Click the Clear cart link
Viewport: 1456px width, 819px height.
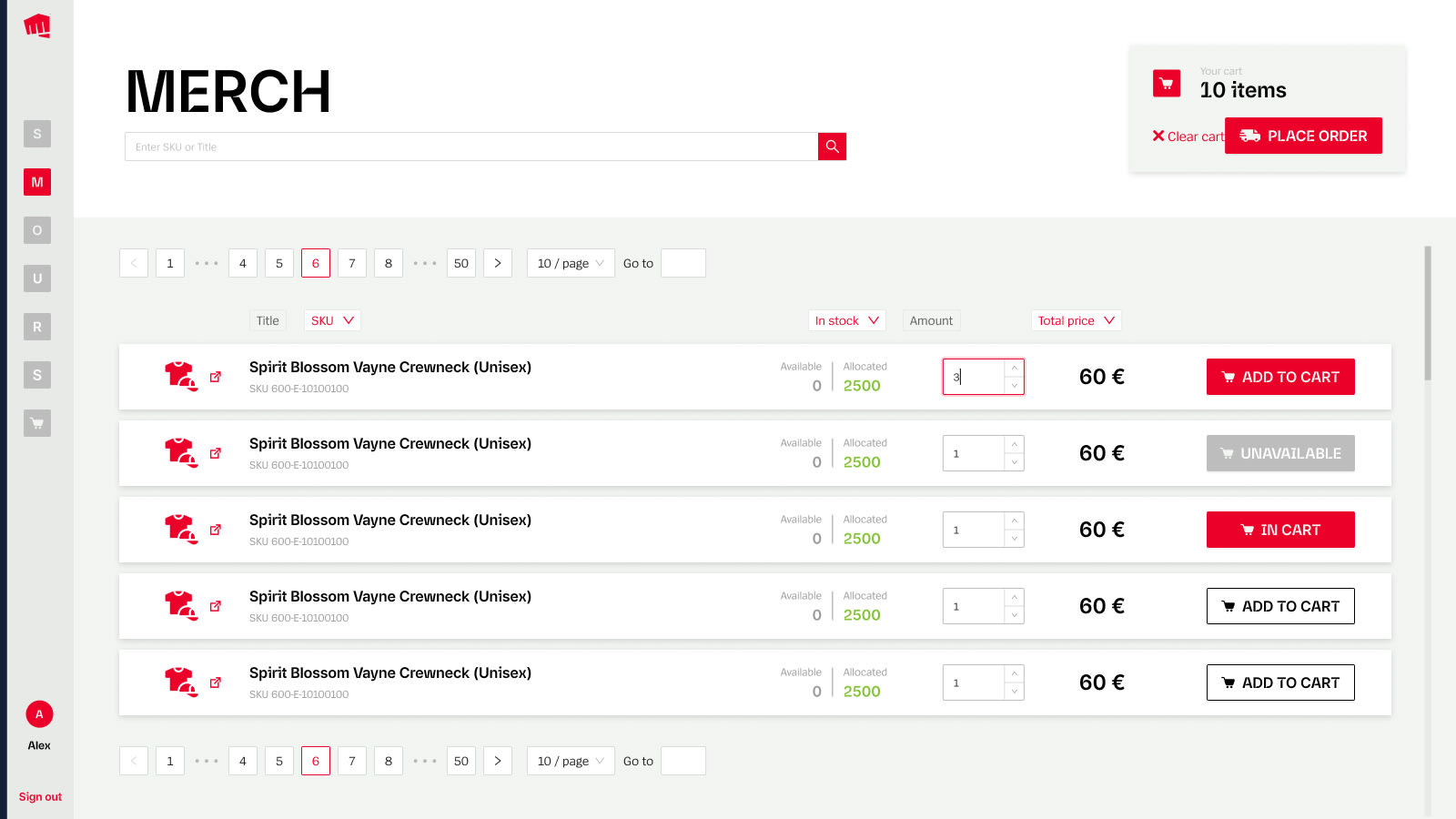coord(1188,136)
